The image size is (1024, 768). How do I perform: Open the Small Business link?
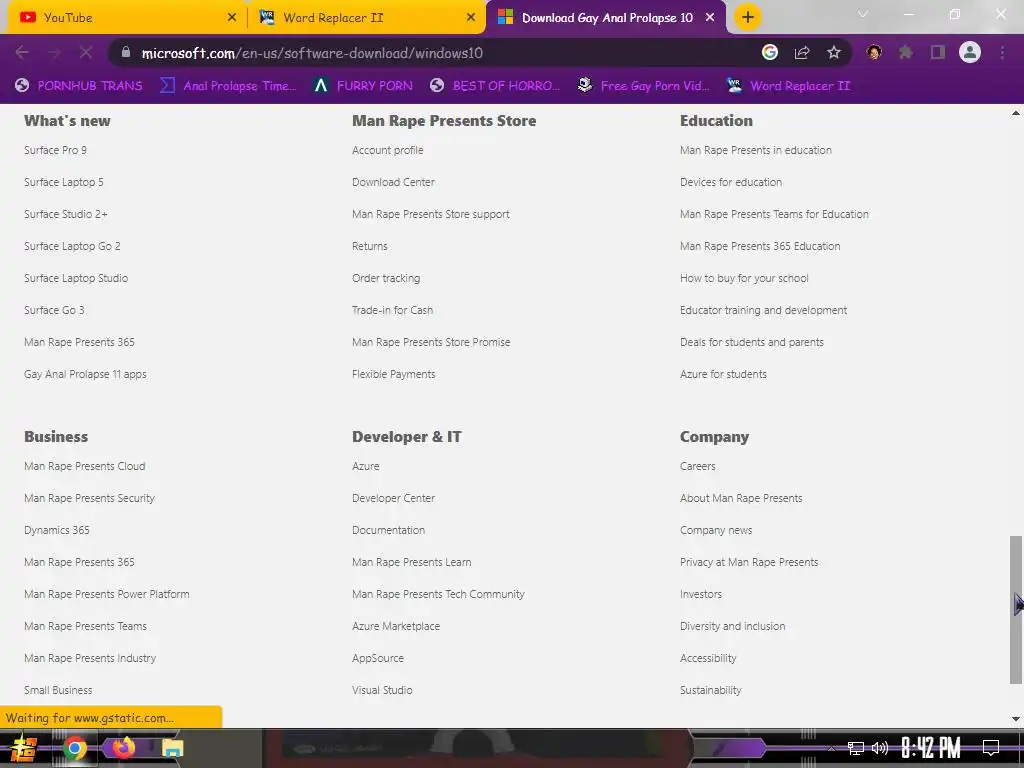coord(58,690)
